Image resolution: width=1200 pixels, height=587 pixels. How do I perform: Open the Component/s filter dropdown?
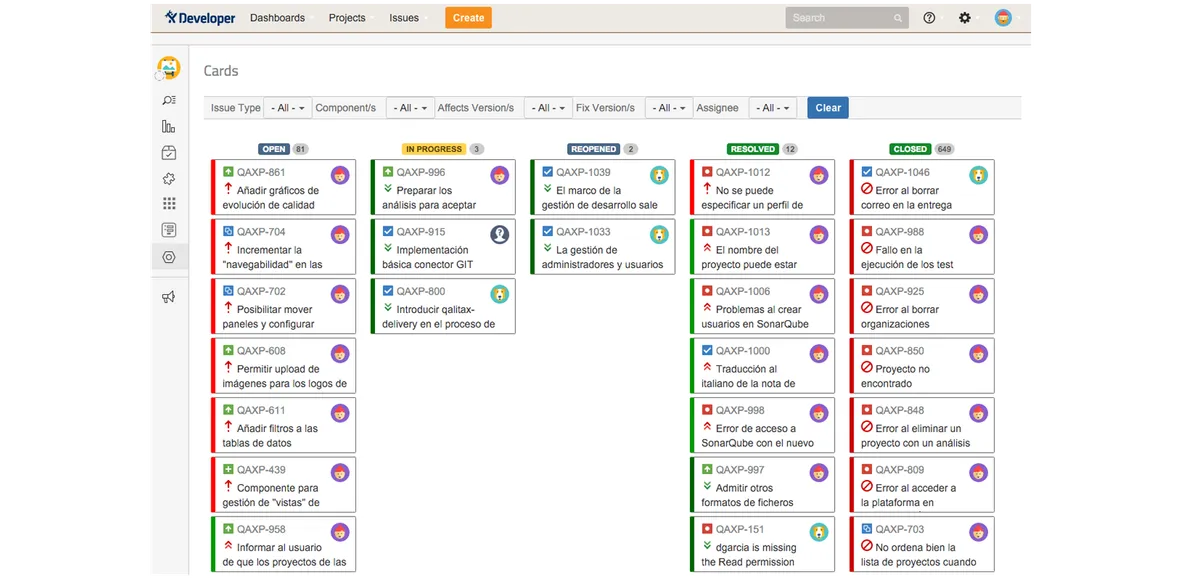coord(409,108)
